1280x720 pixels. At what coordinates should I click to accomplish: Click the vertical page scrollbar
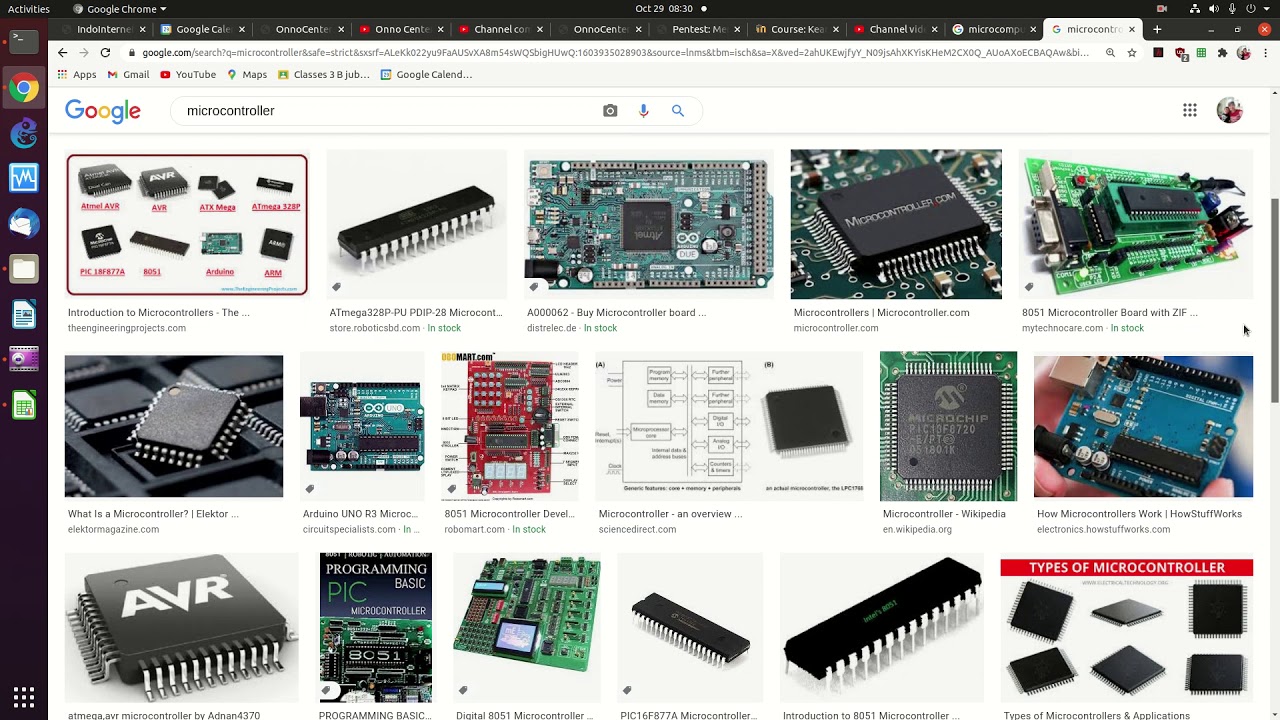pyautogui.click(x=1274, y=300)
